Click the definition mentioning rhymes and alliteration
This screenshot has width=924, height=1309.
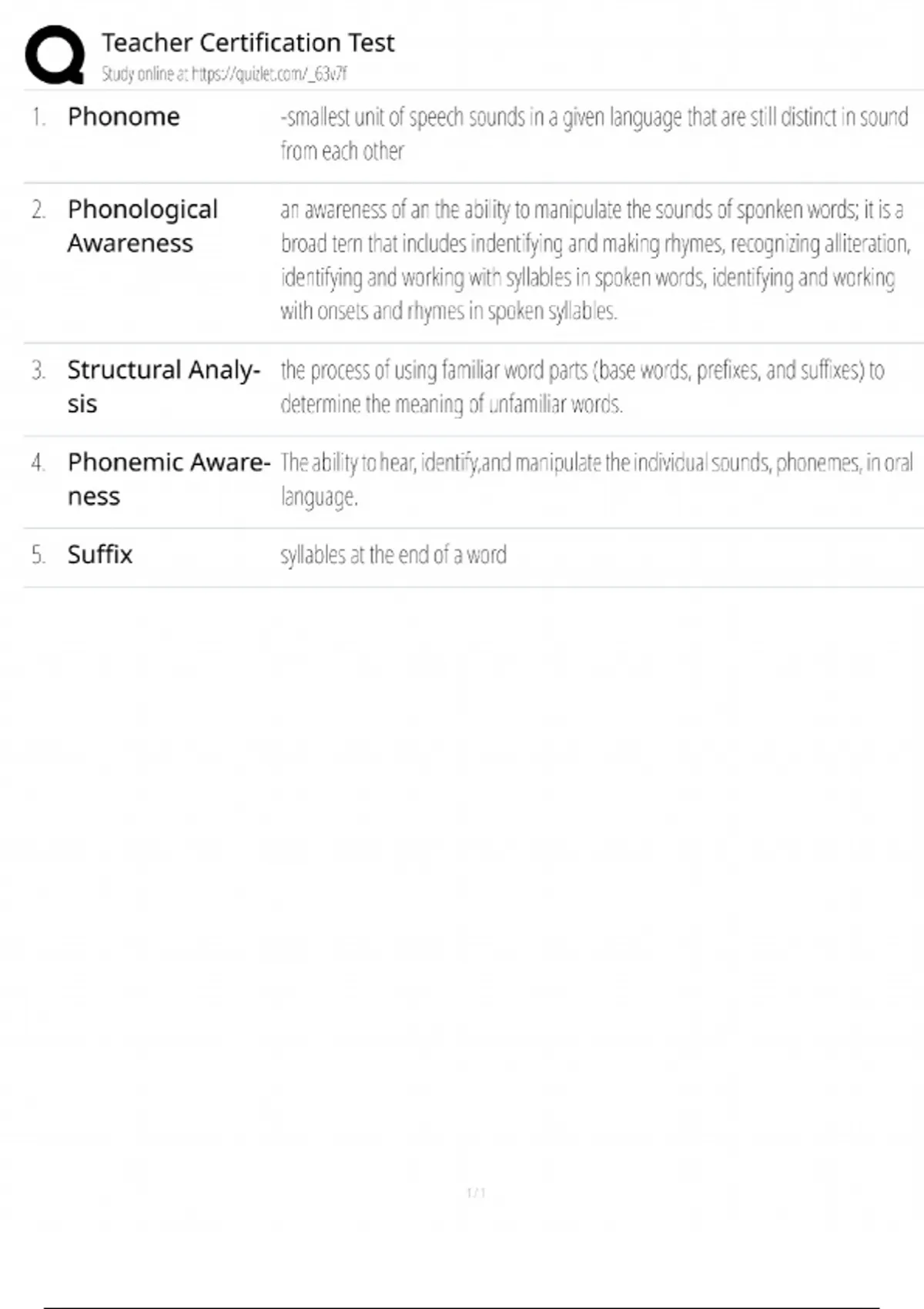[594, 260]
